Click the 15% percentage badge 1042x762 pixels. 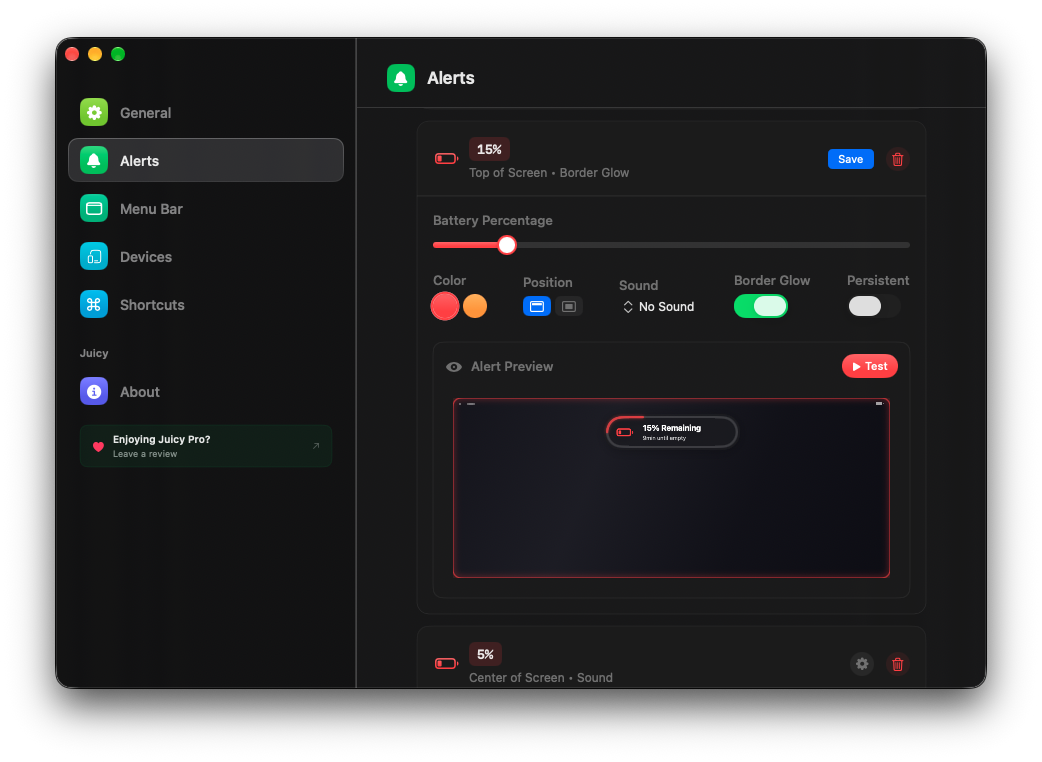click(x=489, y=149)
